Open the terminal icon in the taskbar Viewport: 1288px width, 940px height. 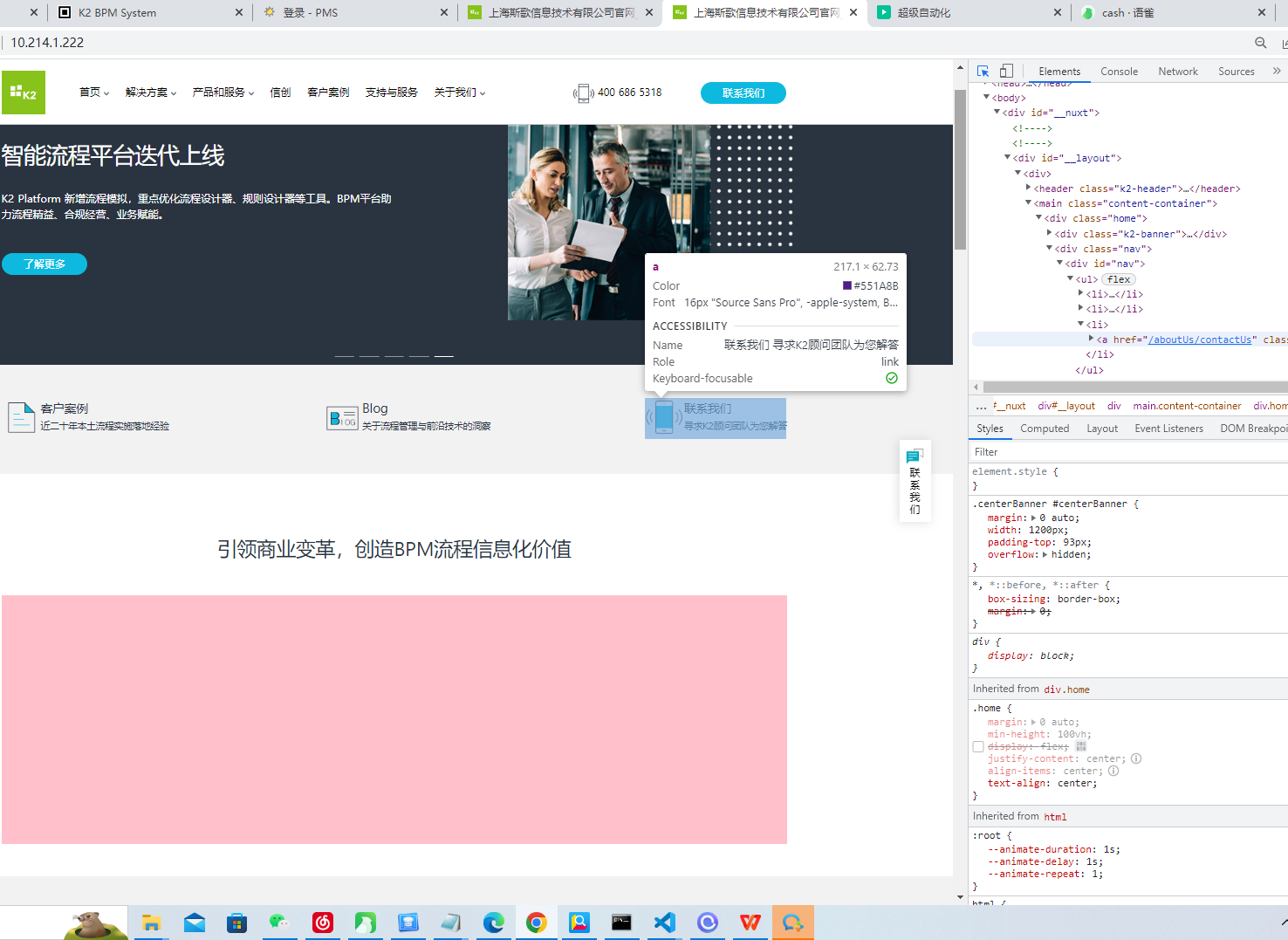coord(621,923)
